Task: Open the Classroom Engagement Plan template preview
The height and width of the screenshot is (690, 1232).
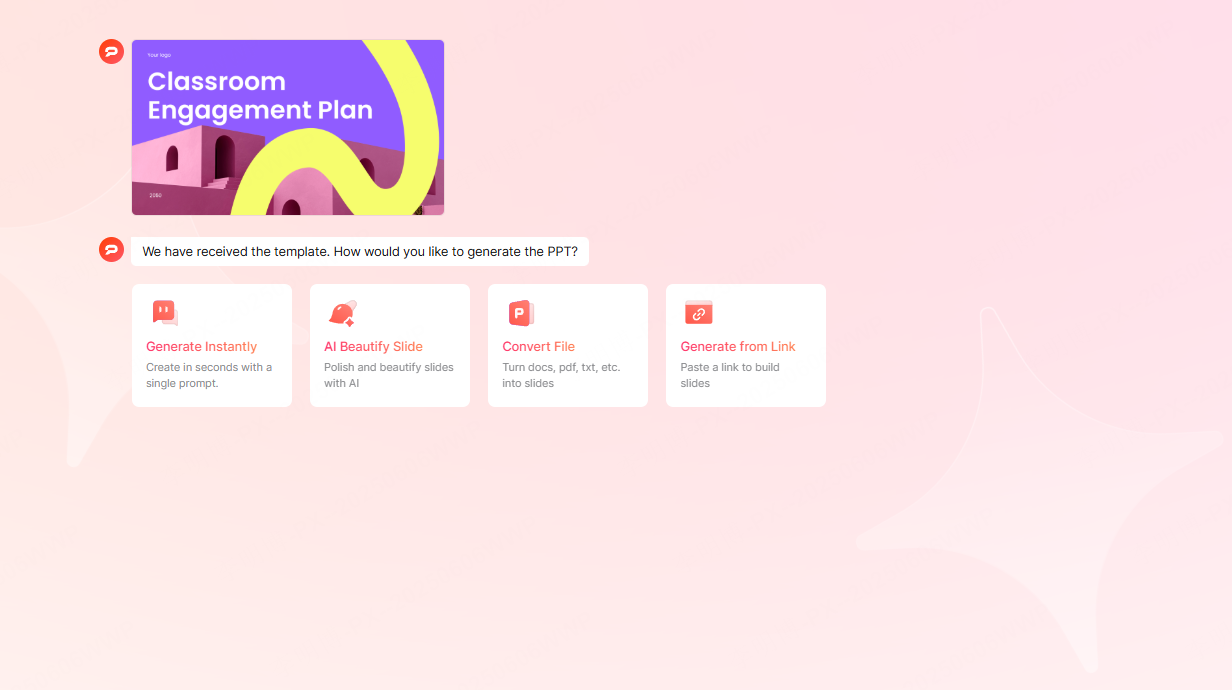Action: click(288, 127)
